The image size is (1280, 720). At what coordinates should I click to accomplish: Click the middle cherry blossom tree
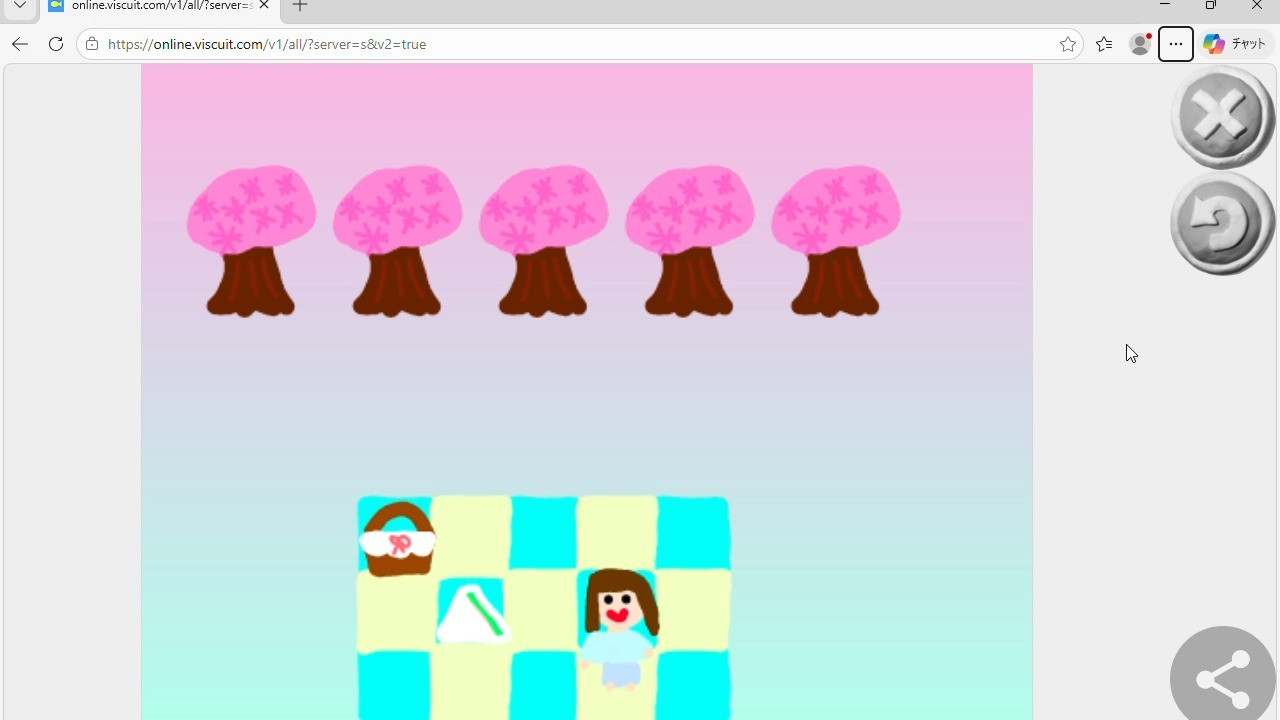pos(543,240)
